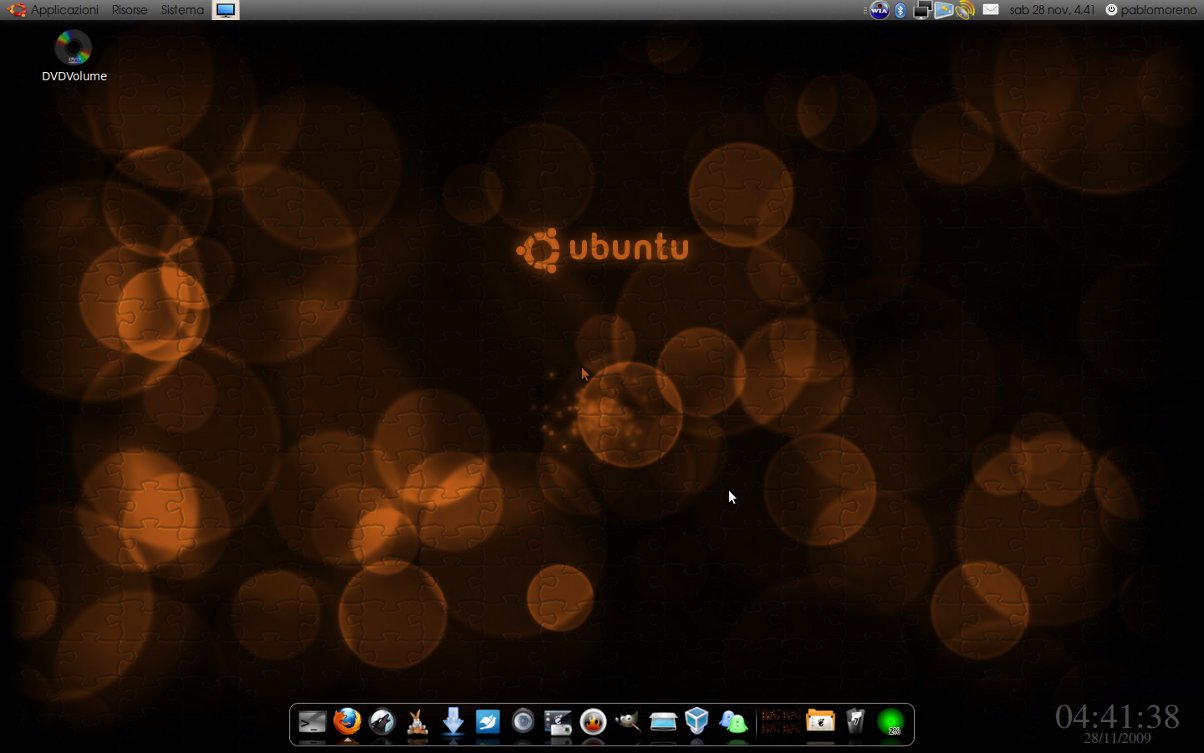Open the Bluetooth tray icon
The image size is (1204, 753).
900,10
